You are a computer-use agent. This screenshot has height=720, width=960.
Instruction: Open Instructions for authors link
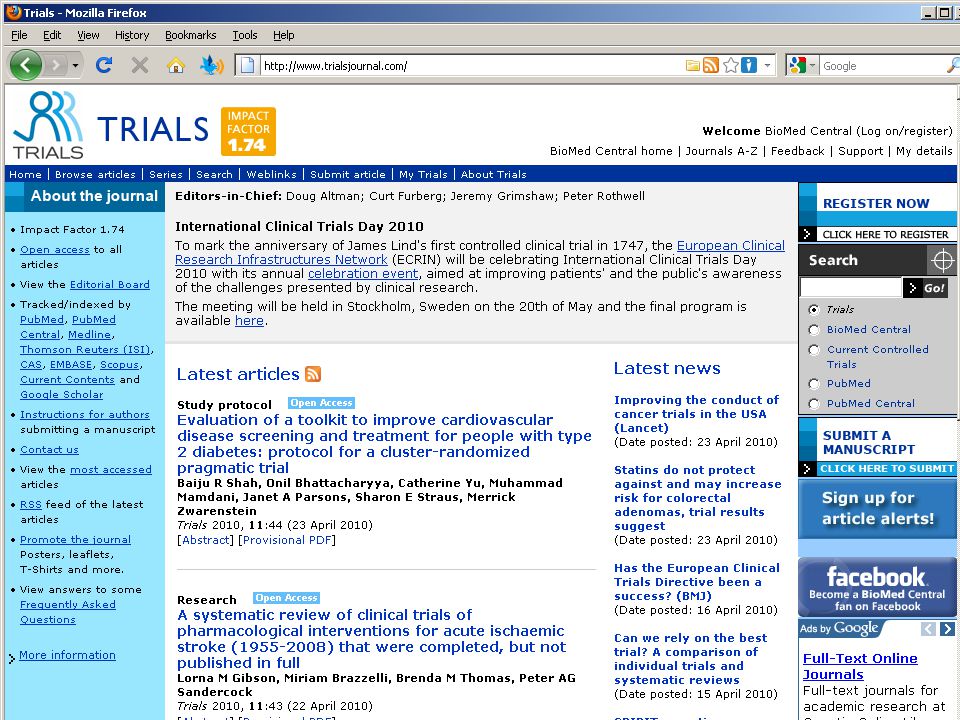[84, 414]
